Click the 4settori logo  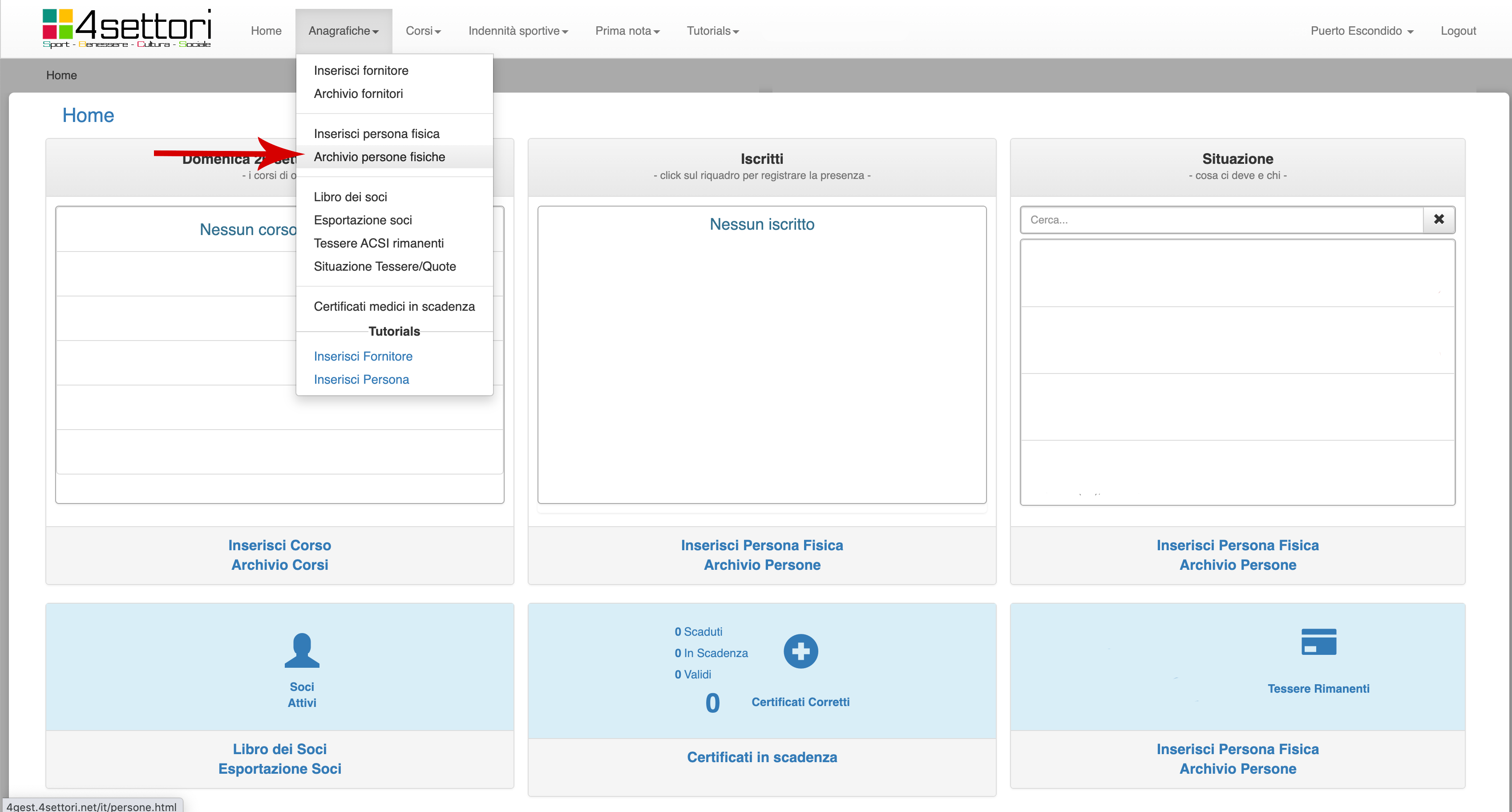pyautogui.click(x=127, y=28)
